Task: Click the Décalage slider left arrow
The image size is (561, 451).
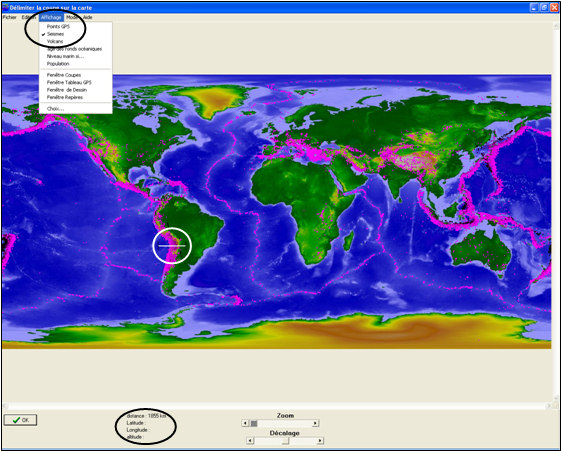Action: point(250,440)
